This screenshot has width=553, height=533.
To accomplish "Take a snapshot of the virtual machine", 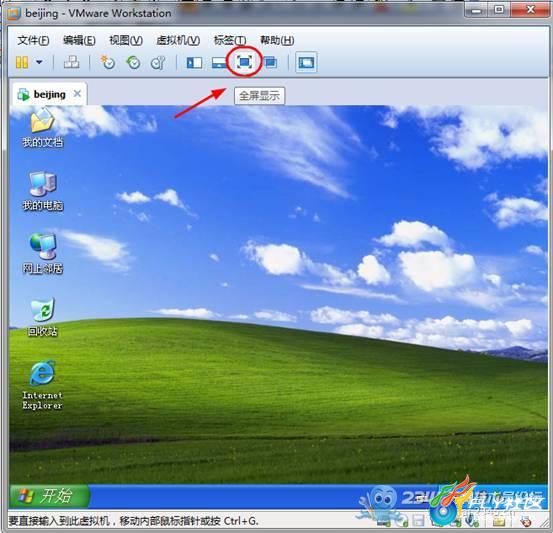I will pyautogui.click(x=108, y=62).
